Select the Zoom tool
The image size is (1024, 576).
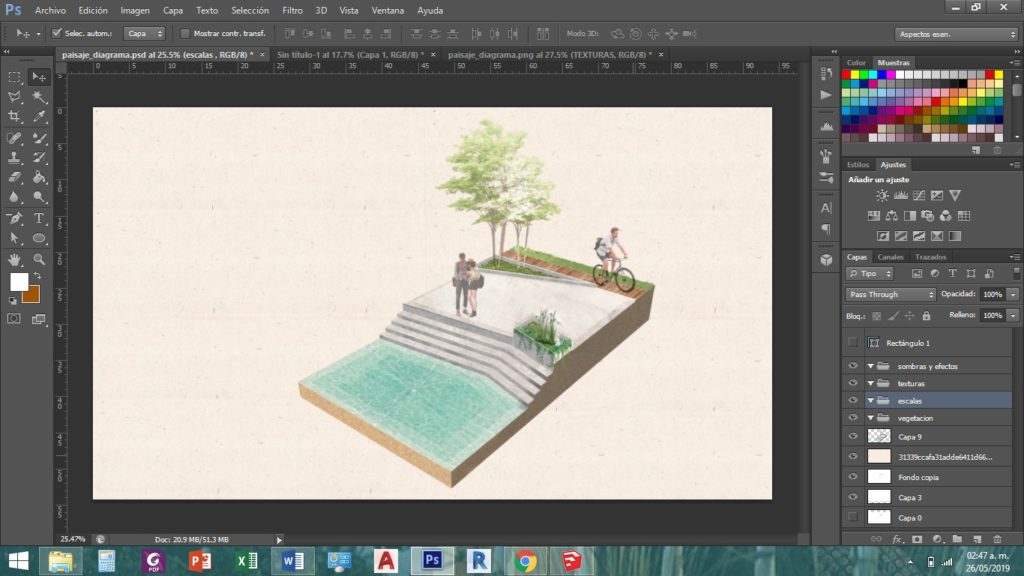[x=39, y=259]
